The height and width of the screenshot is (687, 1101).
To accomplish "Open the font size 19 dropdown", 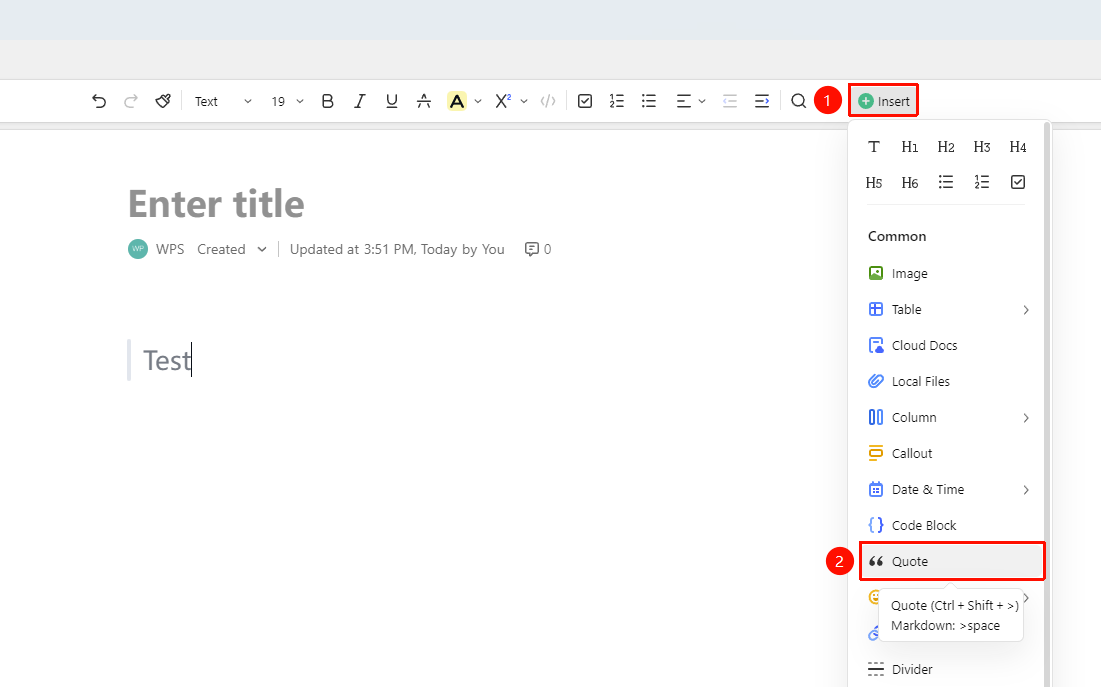I will (x=287, y=101).
